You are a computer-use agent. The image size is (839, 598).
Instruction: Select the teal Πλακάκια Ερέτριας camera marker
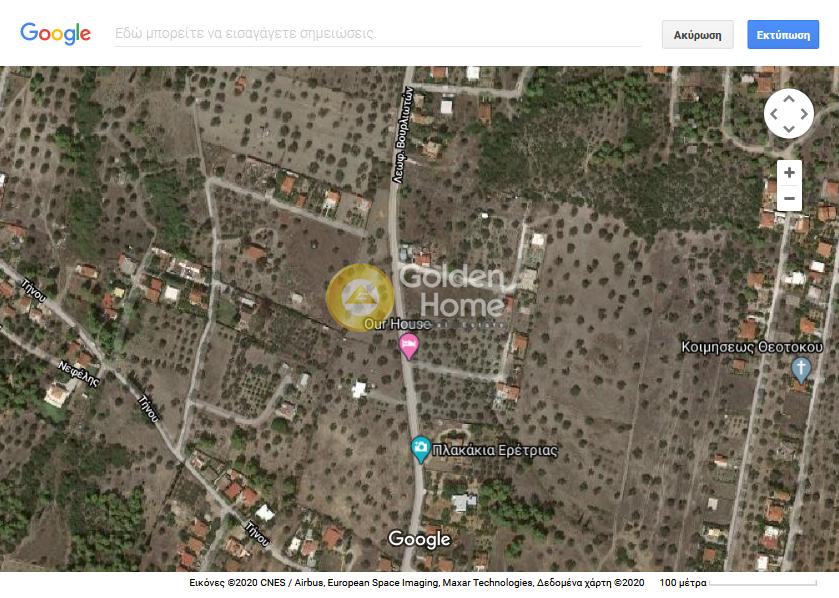(x=421, y=449)
